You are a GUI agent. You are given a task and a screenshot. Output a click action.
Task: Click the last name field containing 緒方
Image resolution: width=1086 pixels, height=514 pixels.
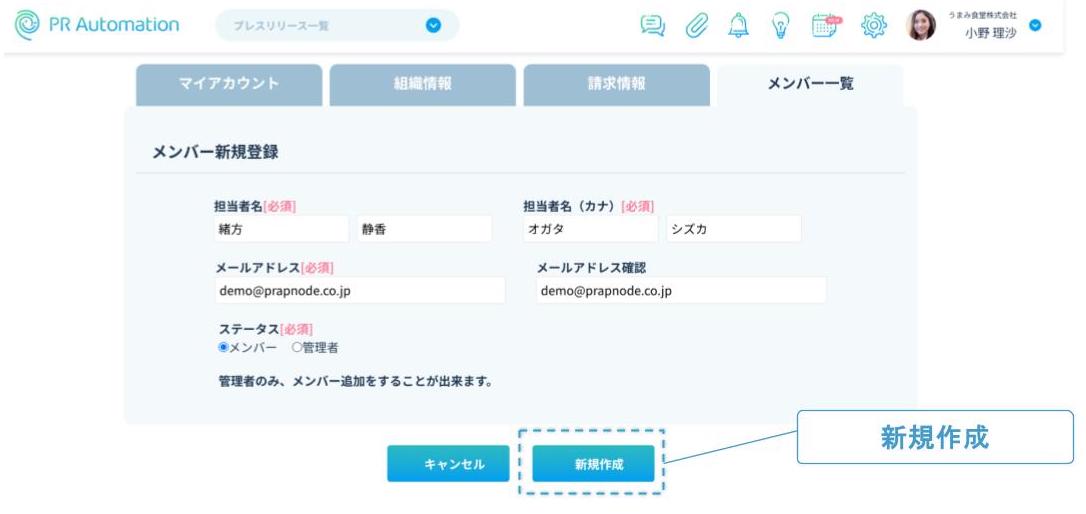click(281, 229)
